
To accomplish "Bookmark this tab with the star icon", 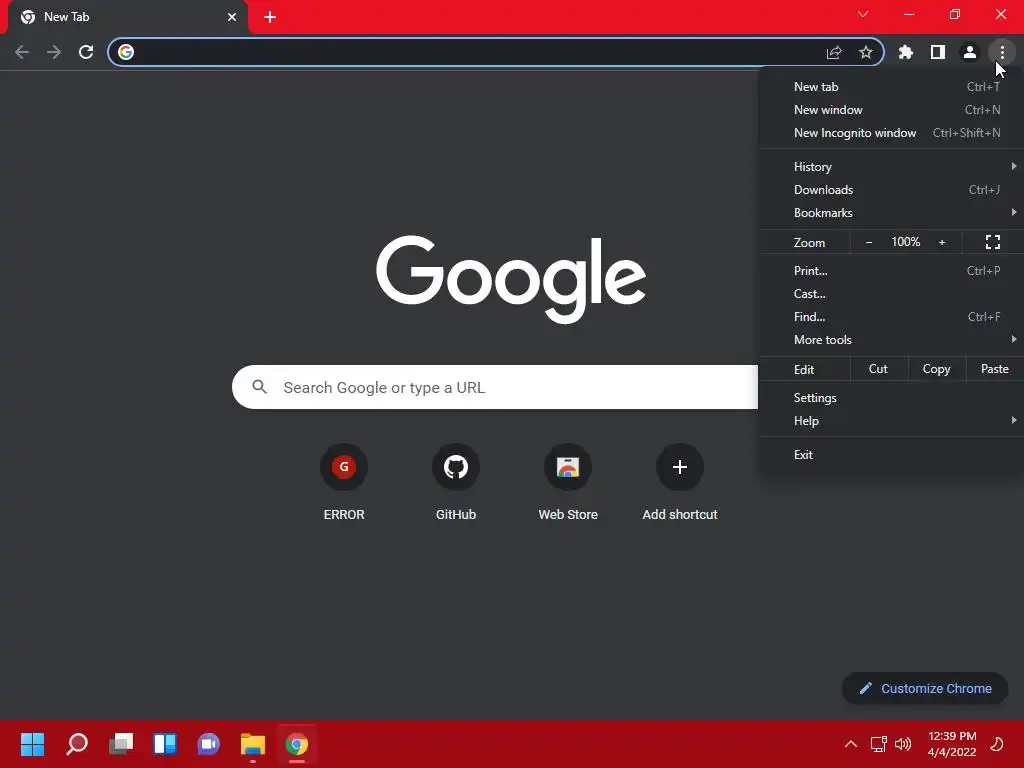I will coord(866,52).
